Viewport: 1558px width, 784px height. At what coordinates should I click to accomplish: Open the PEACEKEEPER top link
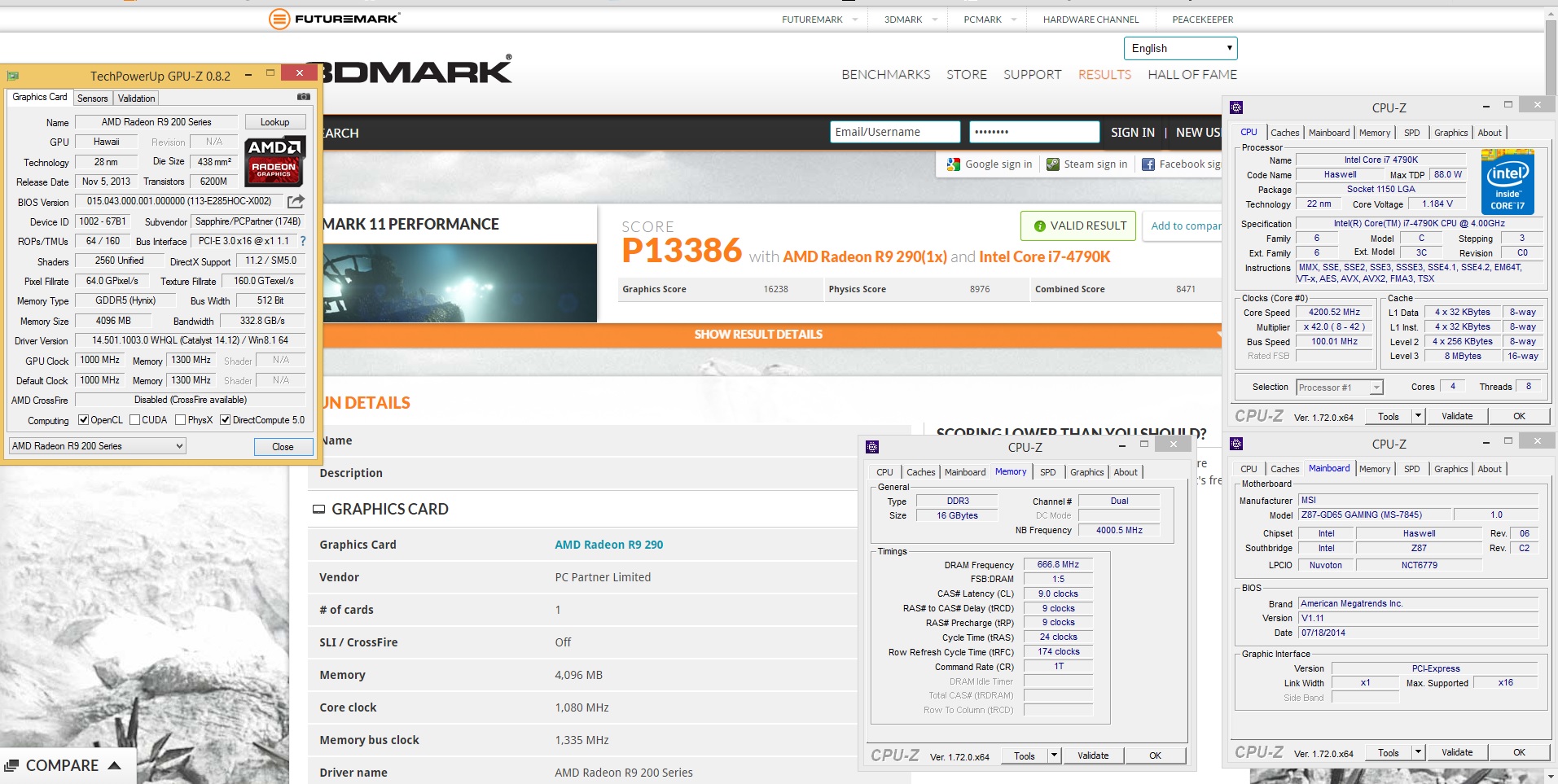pyautogui.click(x=1202, y=20)
